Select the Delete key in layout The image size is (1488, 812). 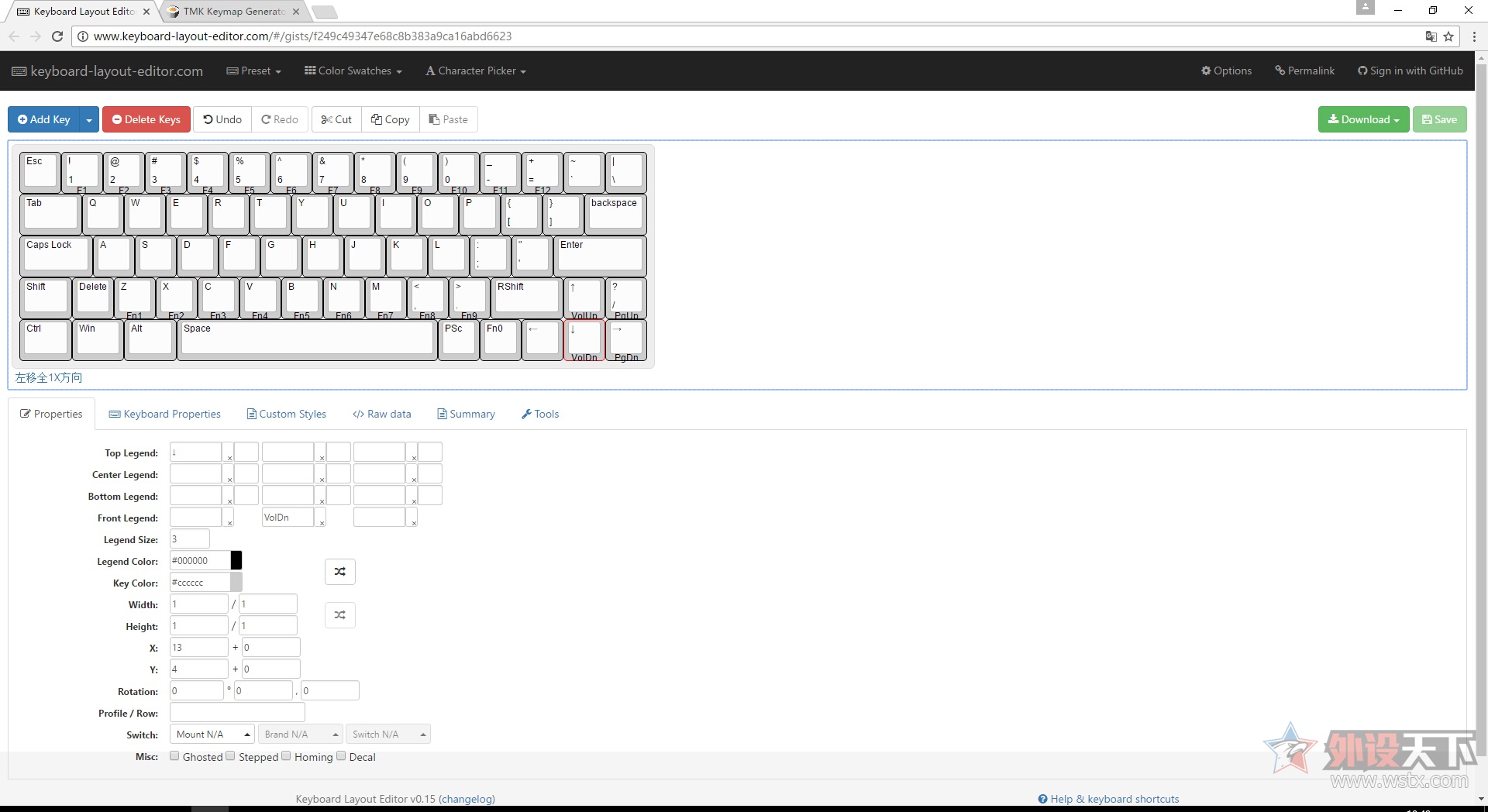pos(93,298)
